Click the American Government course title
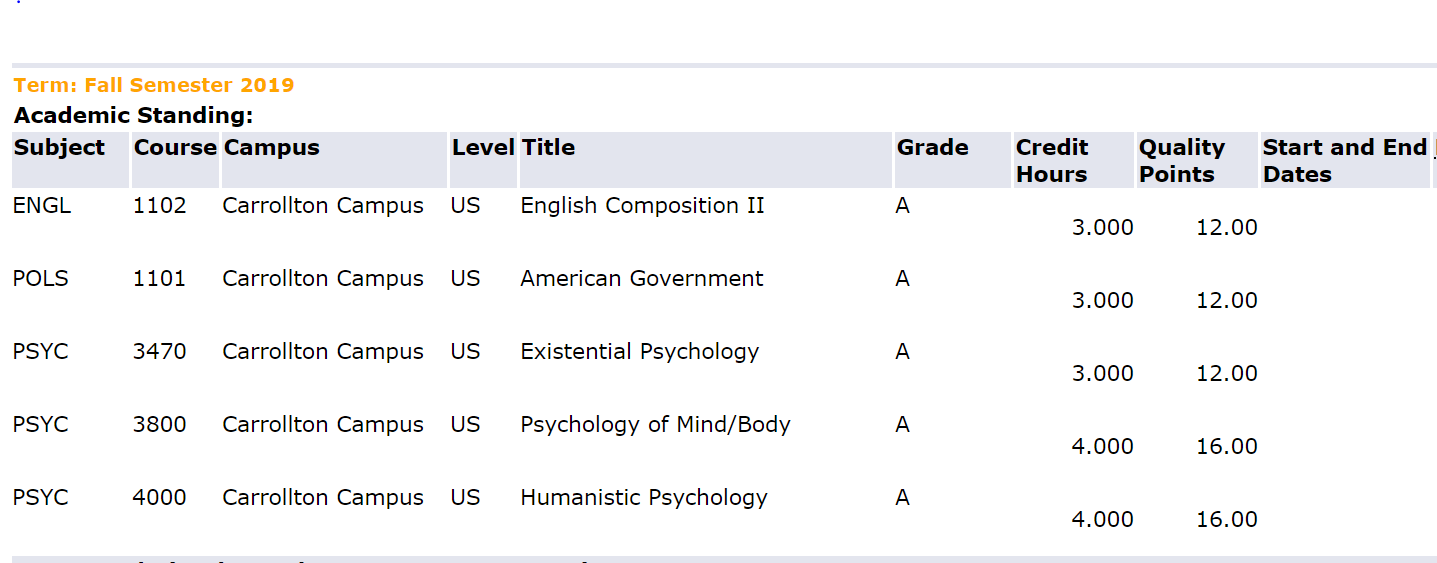The image size is (1437, 563). (x=642, y=279)
